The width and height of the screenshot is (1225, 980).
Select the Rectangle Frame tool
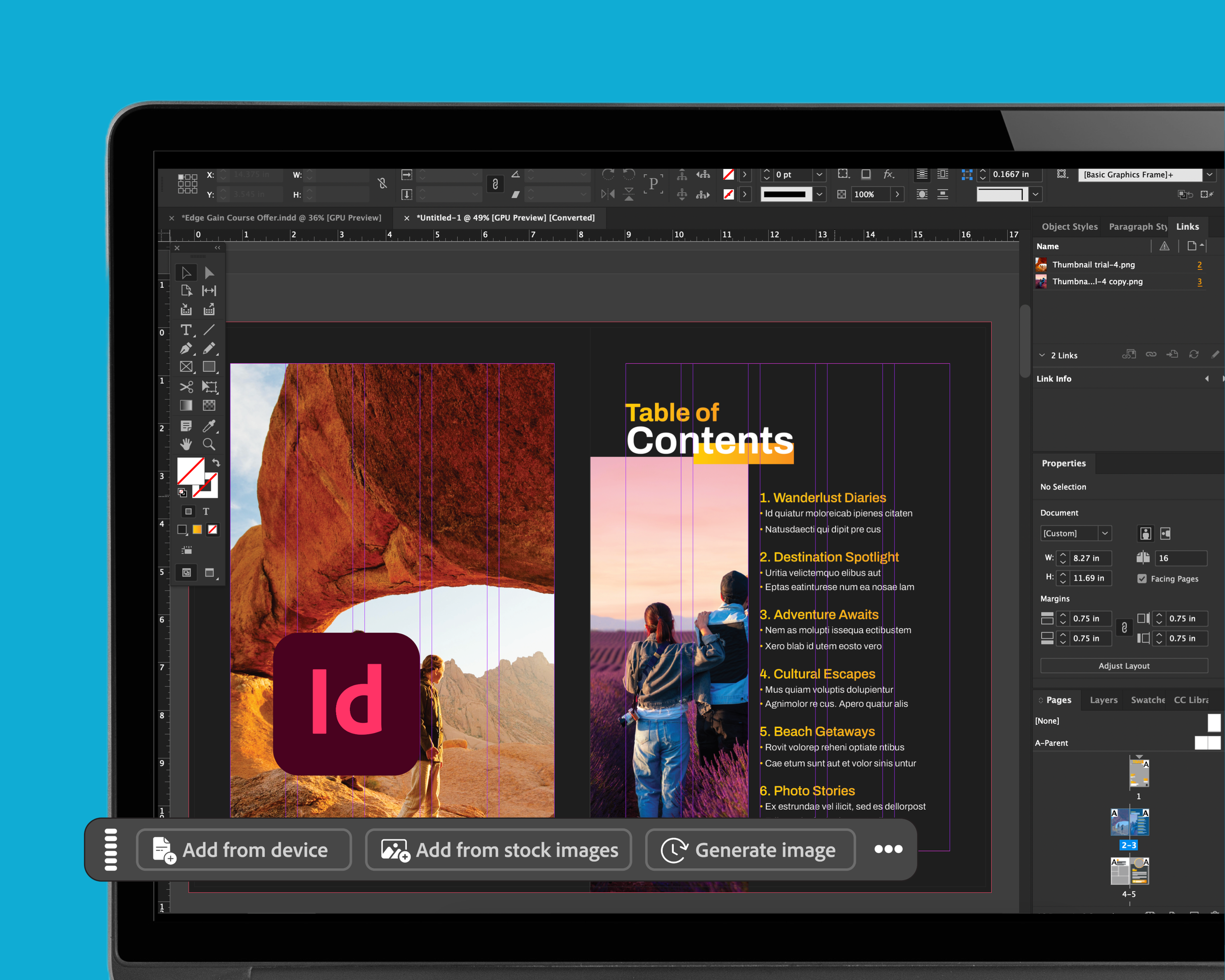point(186,367)
